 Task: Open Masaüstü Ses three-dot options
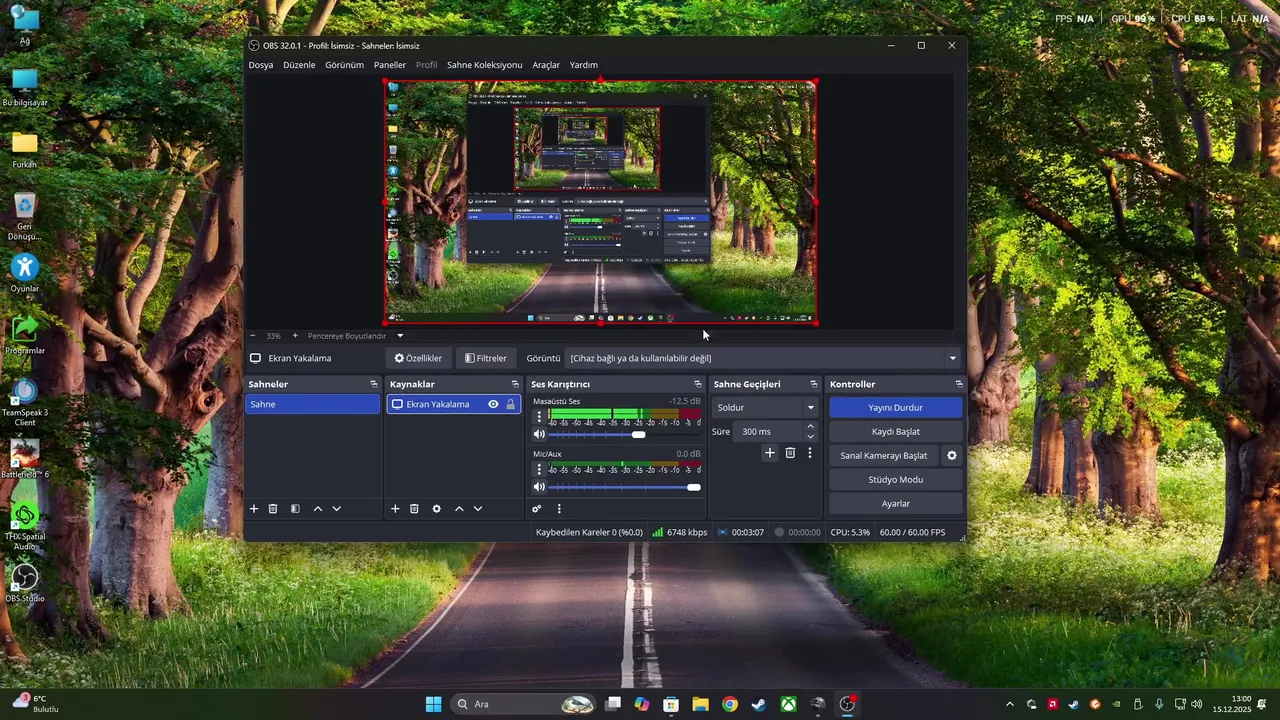539,417
